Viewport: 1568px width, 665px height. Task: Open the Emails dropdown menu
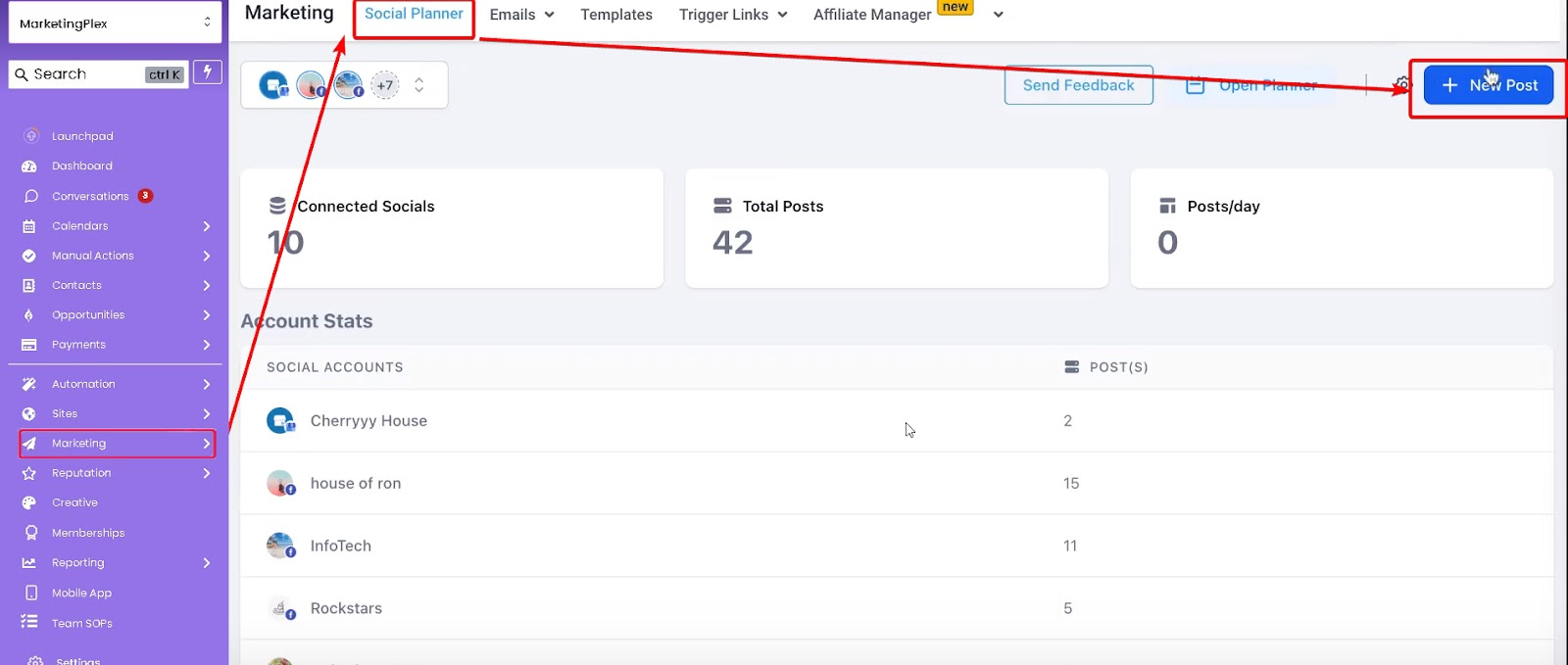click(x=522, y=15)
